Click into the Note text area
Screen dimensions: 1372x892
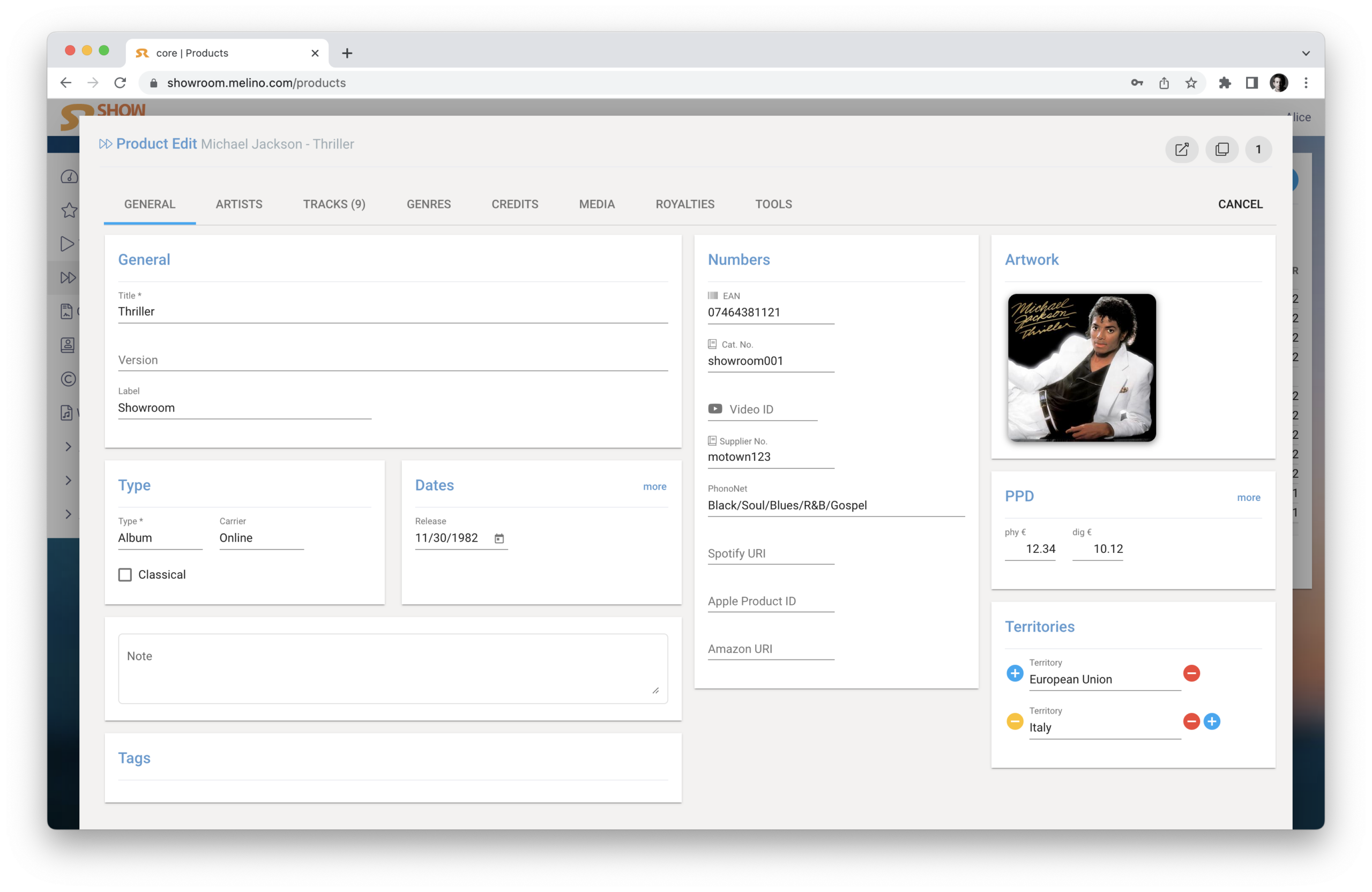[x=392, y=669]
